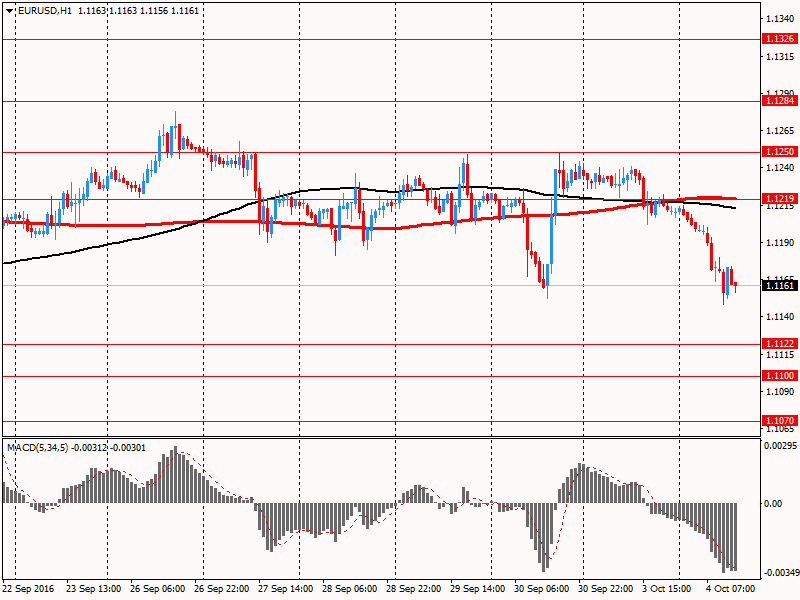The image size is (800, 600).
Task: Click the 1.1190 price scale value
Action: tap(781, 243)
